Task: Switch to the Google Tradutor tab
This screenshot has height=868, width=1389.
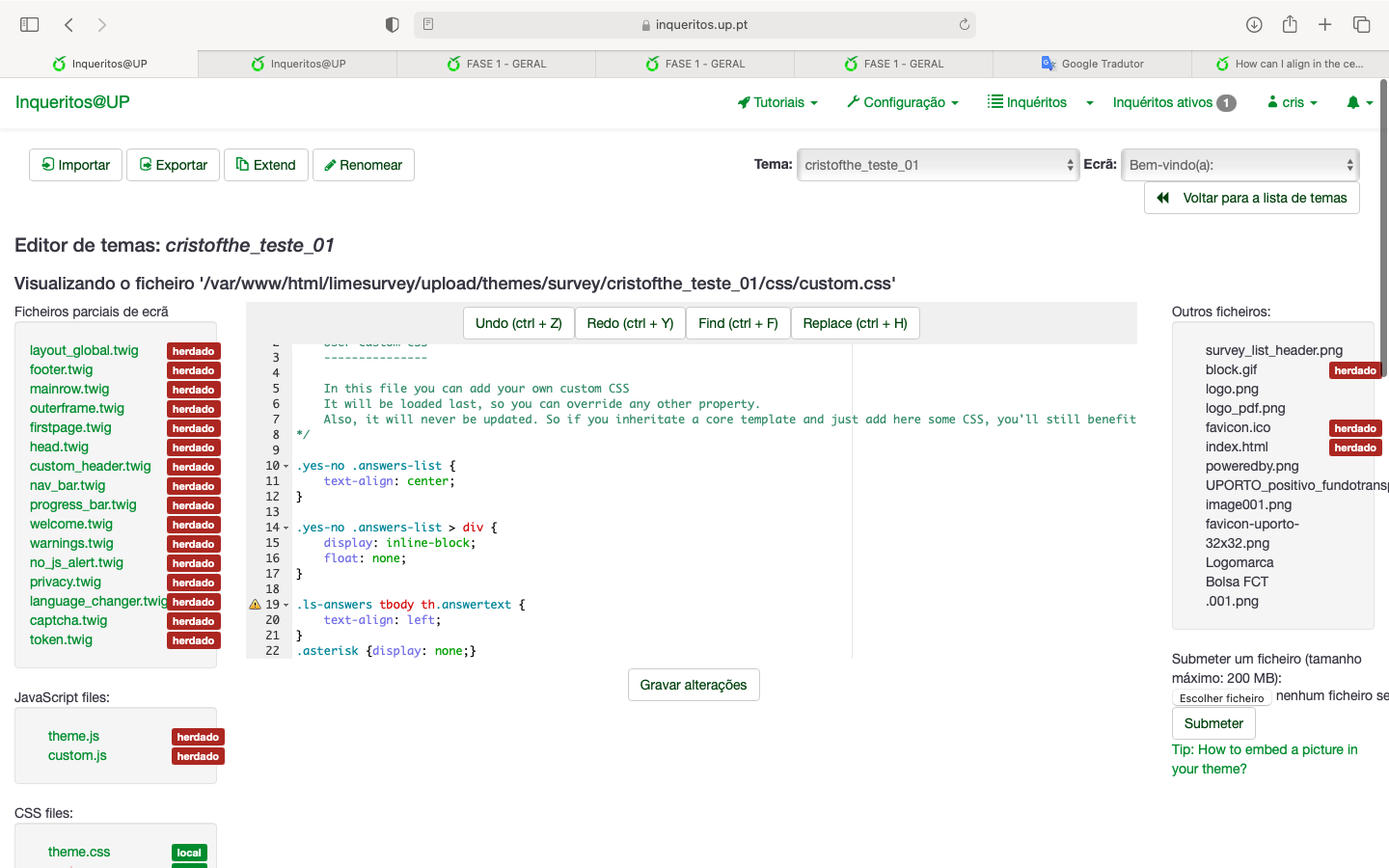Action: click(x=1092, y=64)
